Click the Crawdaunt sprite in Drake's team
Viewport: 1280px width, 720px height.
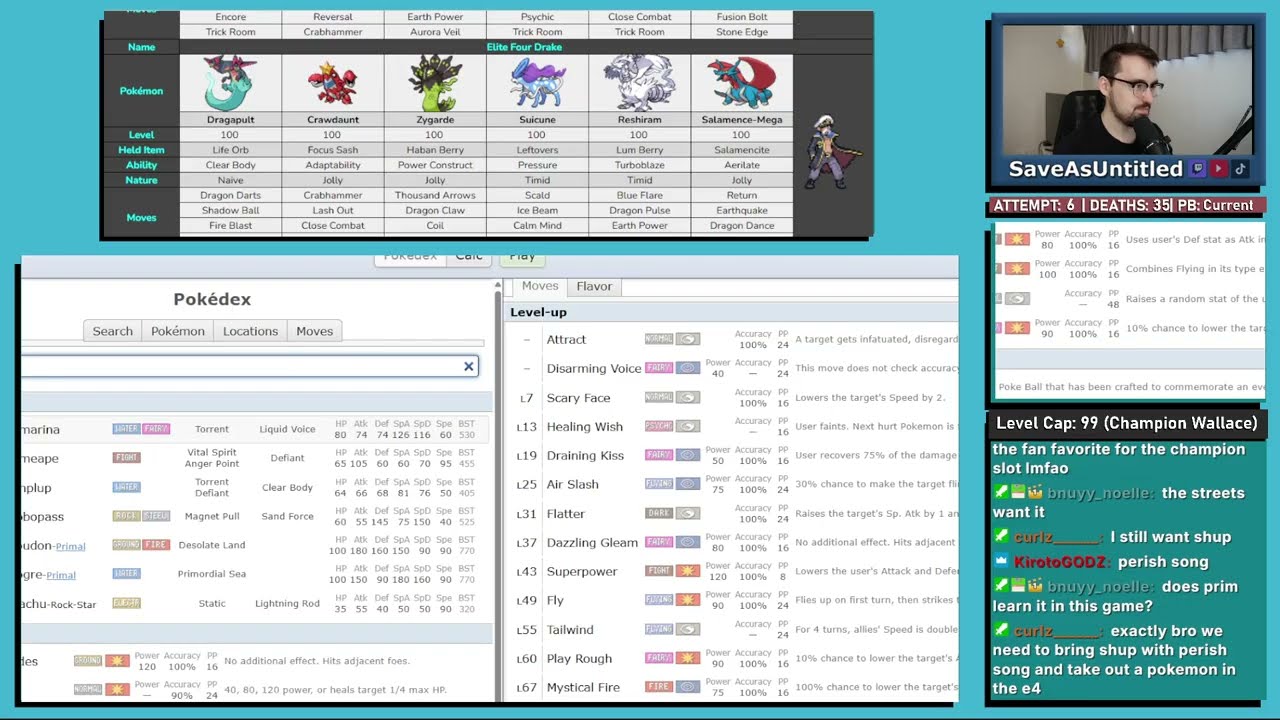(x=332, y=84)
